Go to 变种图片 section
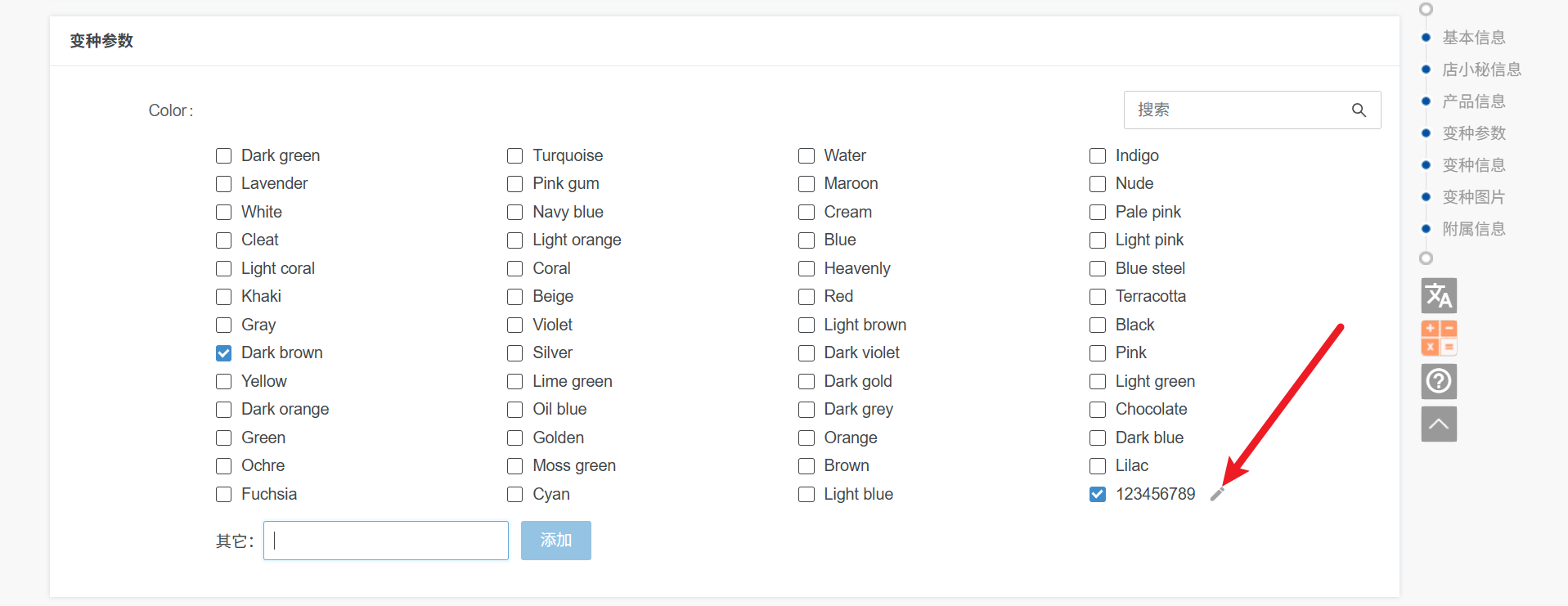 coord(1473,197)
